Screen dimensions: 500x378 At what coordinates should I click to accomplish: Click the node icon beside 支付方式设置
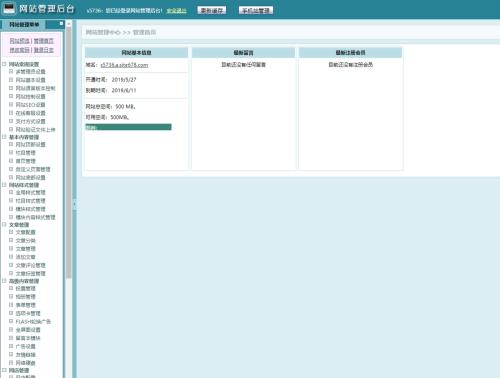(x=11, y=121)
